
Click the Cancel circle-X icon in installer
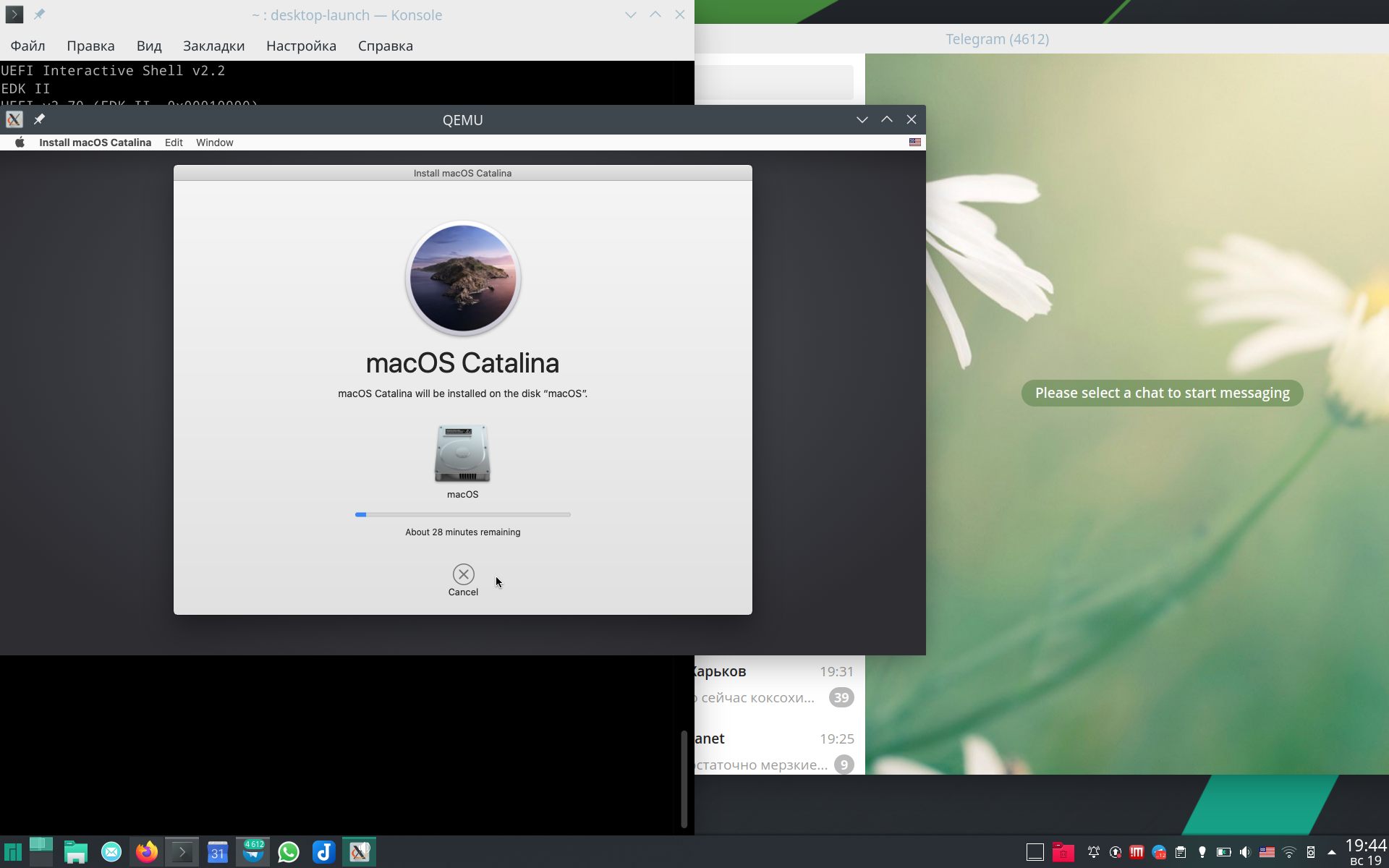[x=463, y=574]
